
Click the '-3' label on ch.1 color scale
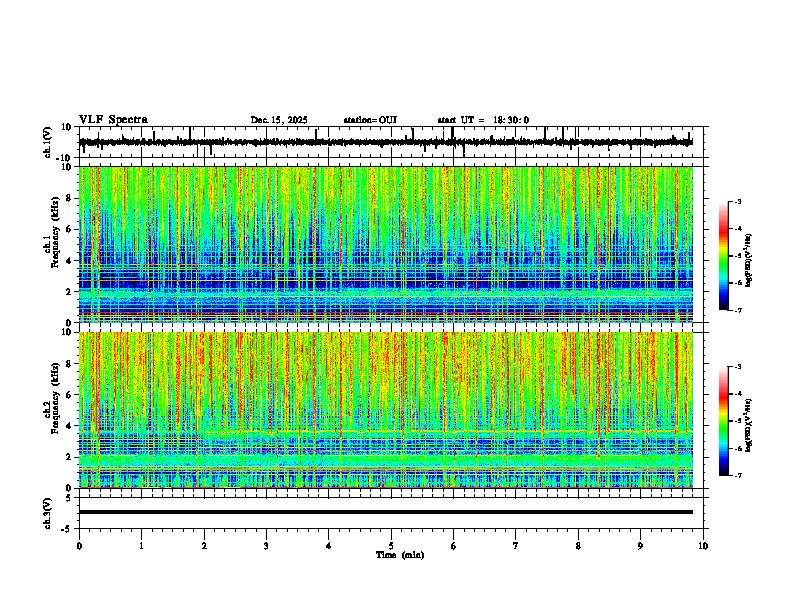pos(737,201)
